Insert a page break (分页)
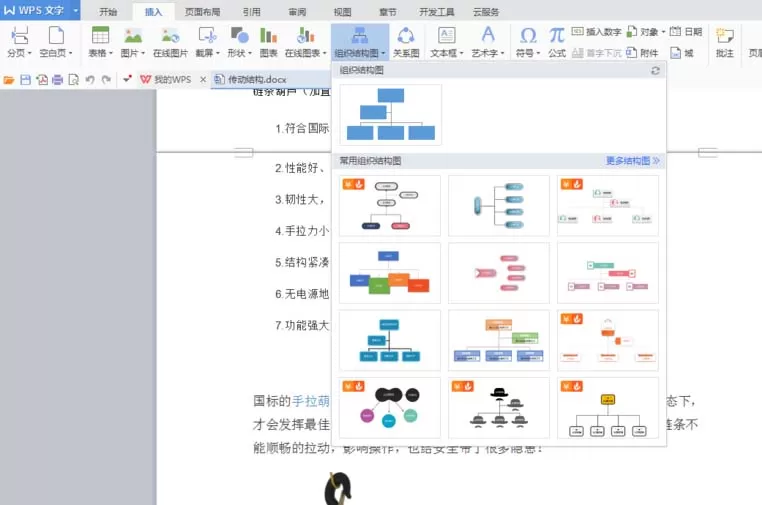This screenshot has height=505, width=762. [19, 42]
